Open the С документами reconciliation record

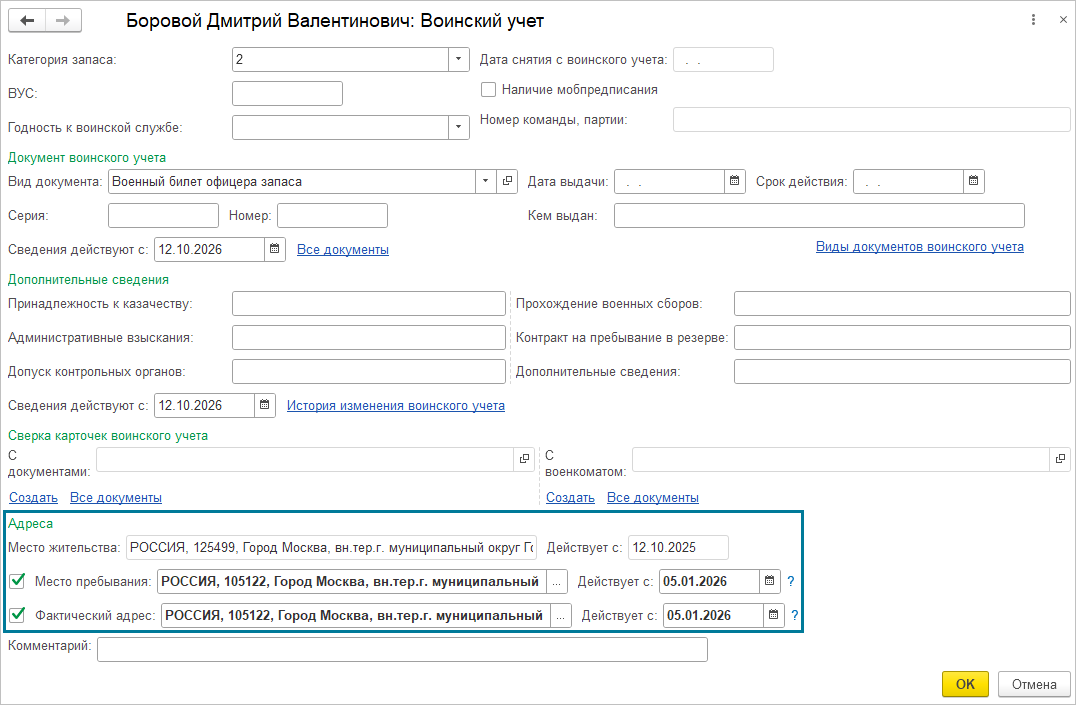tap(524, 459)
